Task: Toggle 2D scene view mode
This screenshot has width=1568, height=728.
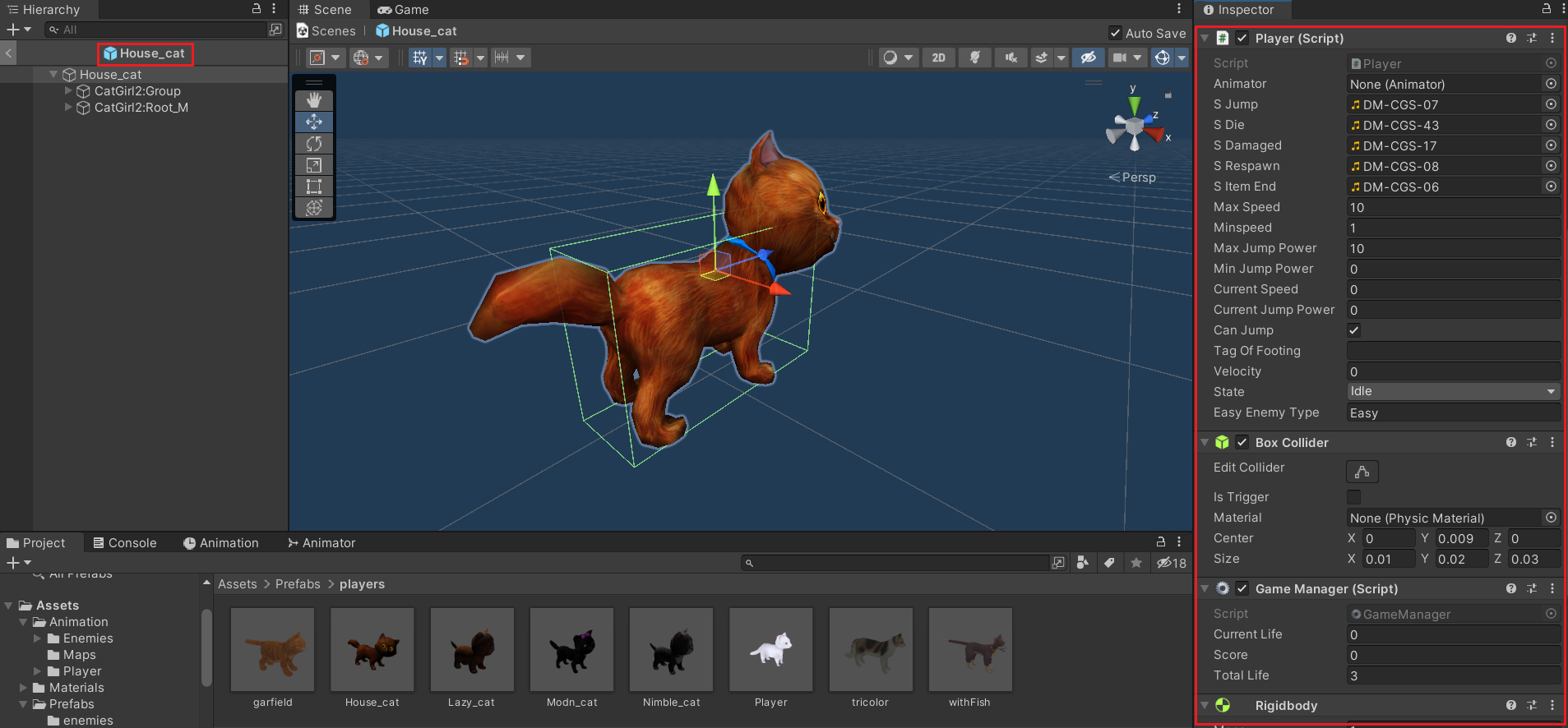Action: coord(938,58)
